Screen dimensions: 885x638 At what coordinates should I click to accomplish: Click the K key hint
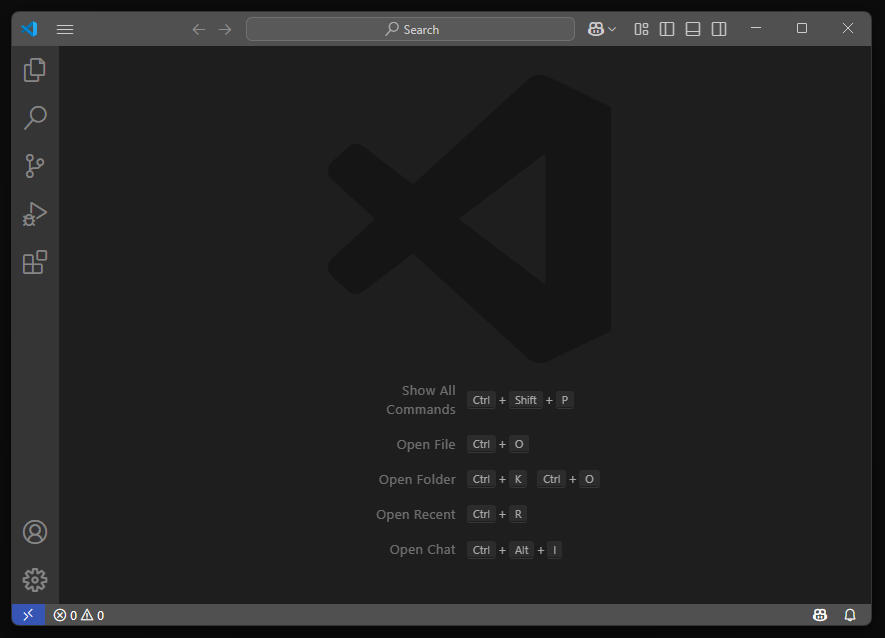tap(518, 479)
